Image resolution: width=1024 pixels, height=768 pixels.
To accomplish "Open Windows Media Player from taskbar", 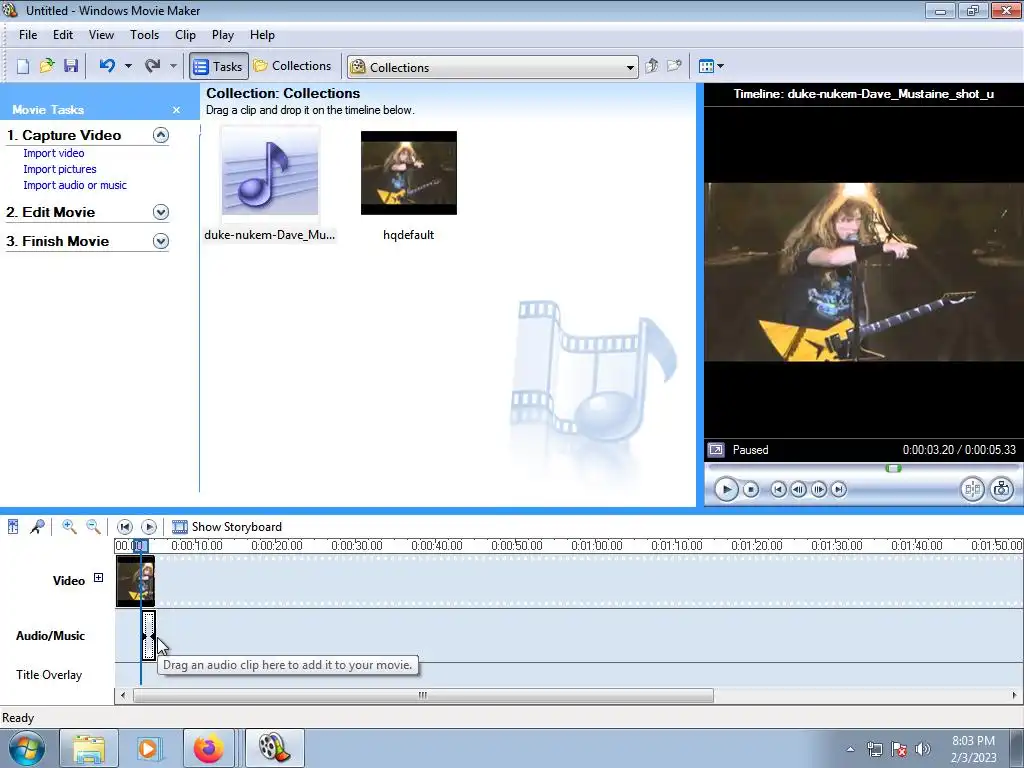I will [149, 748].
